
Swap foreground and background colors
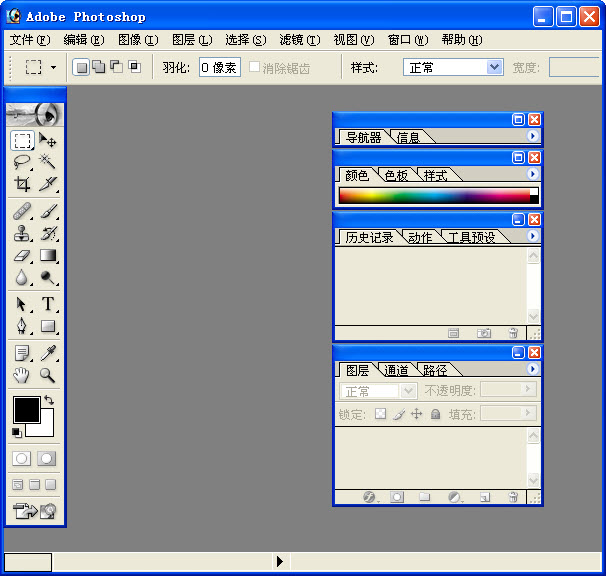[x=49, y=400]
